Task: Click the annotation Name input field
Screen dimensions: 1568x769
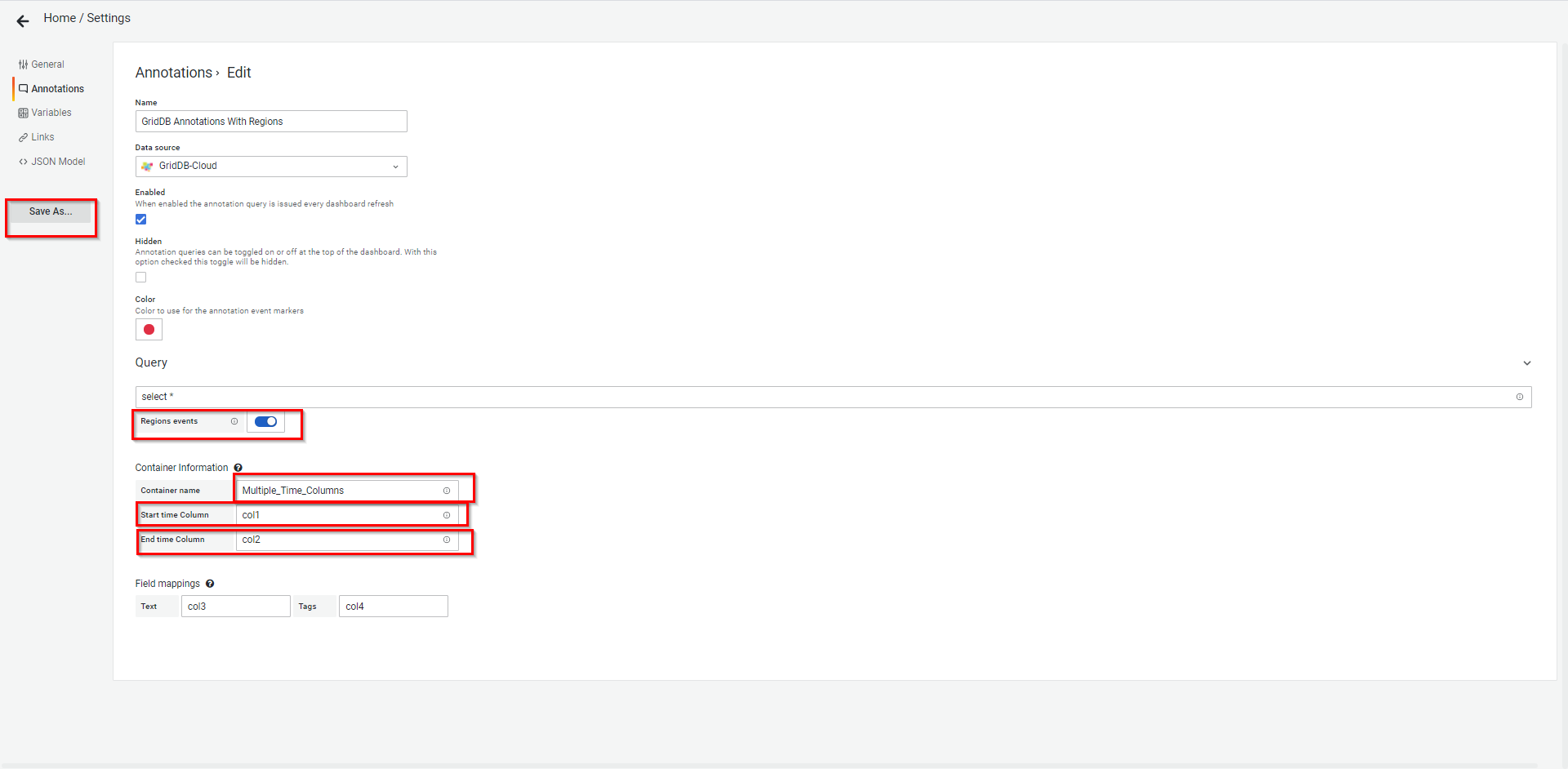Action: [x=271, y=122]
